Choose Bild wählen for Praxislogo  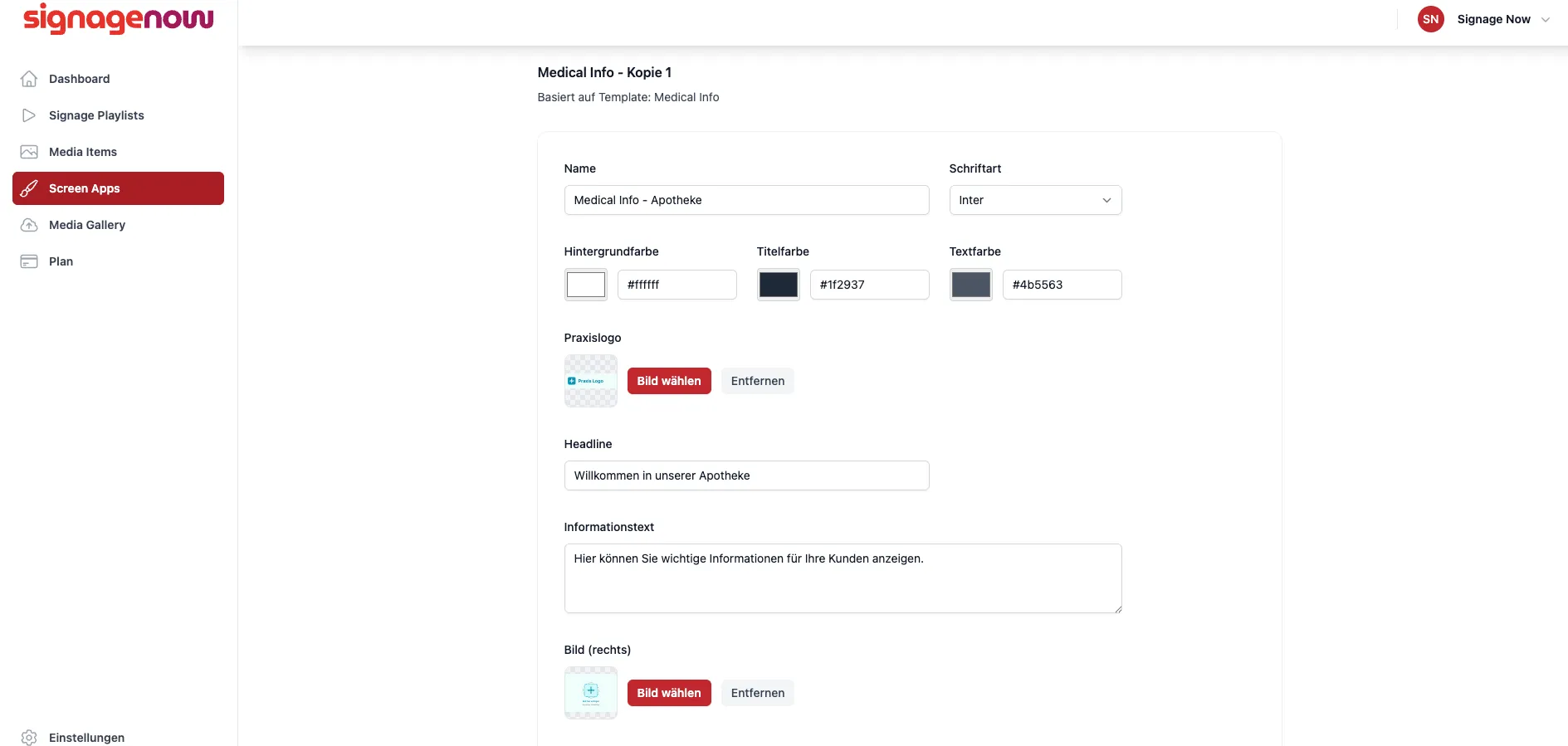(669, 381)
